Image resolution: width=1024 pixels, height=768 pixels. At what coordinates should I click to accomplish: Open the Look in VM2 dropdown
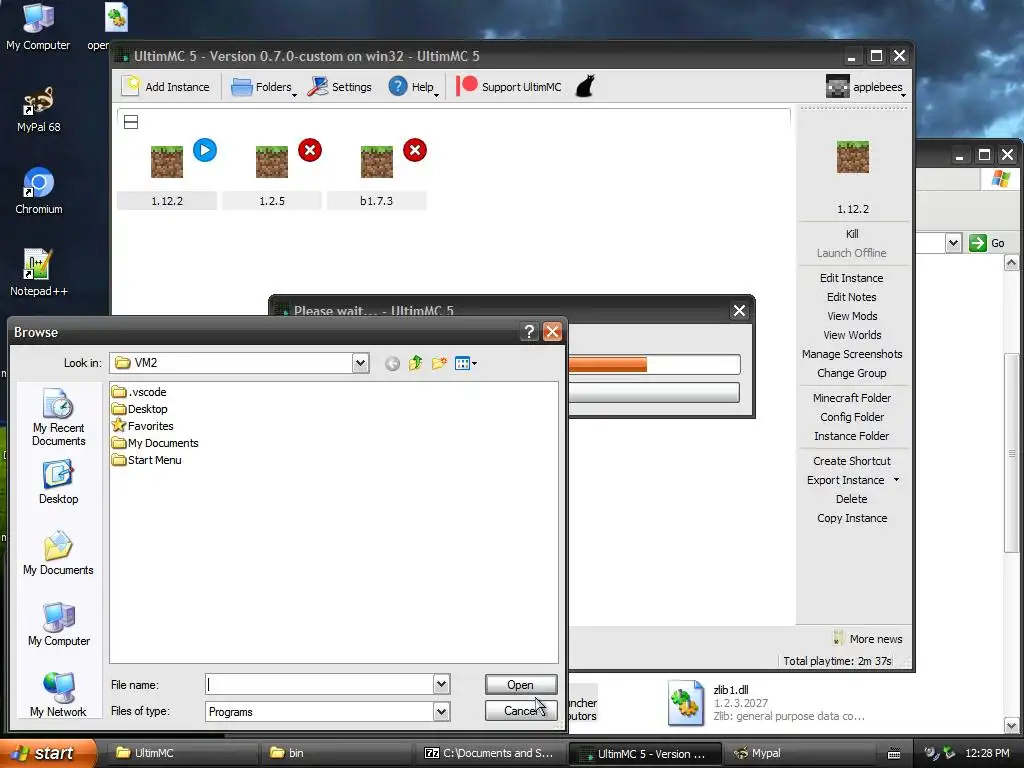point(360,363)
